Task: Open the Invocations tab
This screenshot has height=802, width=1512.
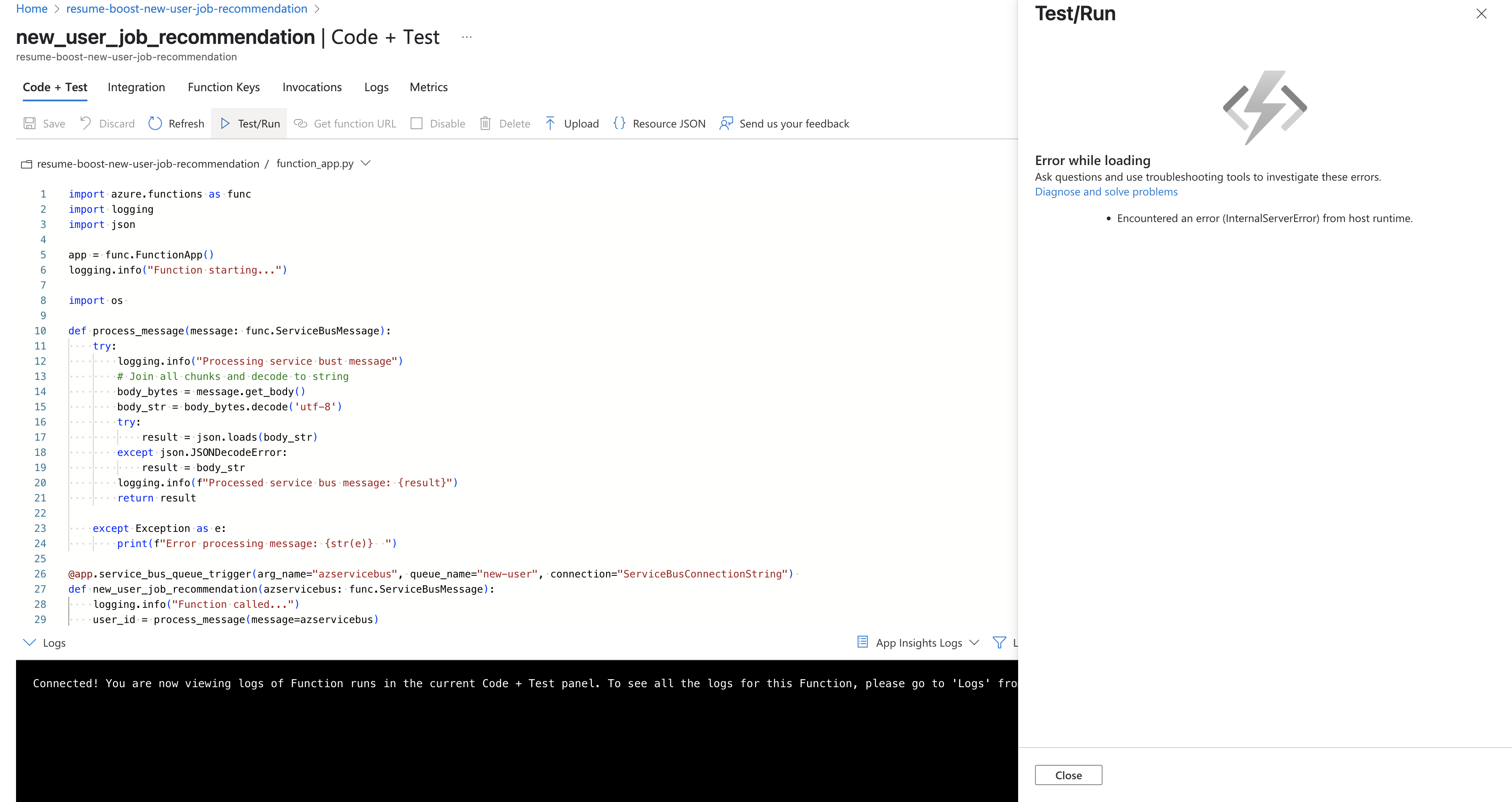Action: point(312,87)
